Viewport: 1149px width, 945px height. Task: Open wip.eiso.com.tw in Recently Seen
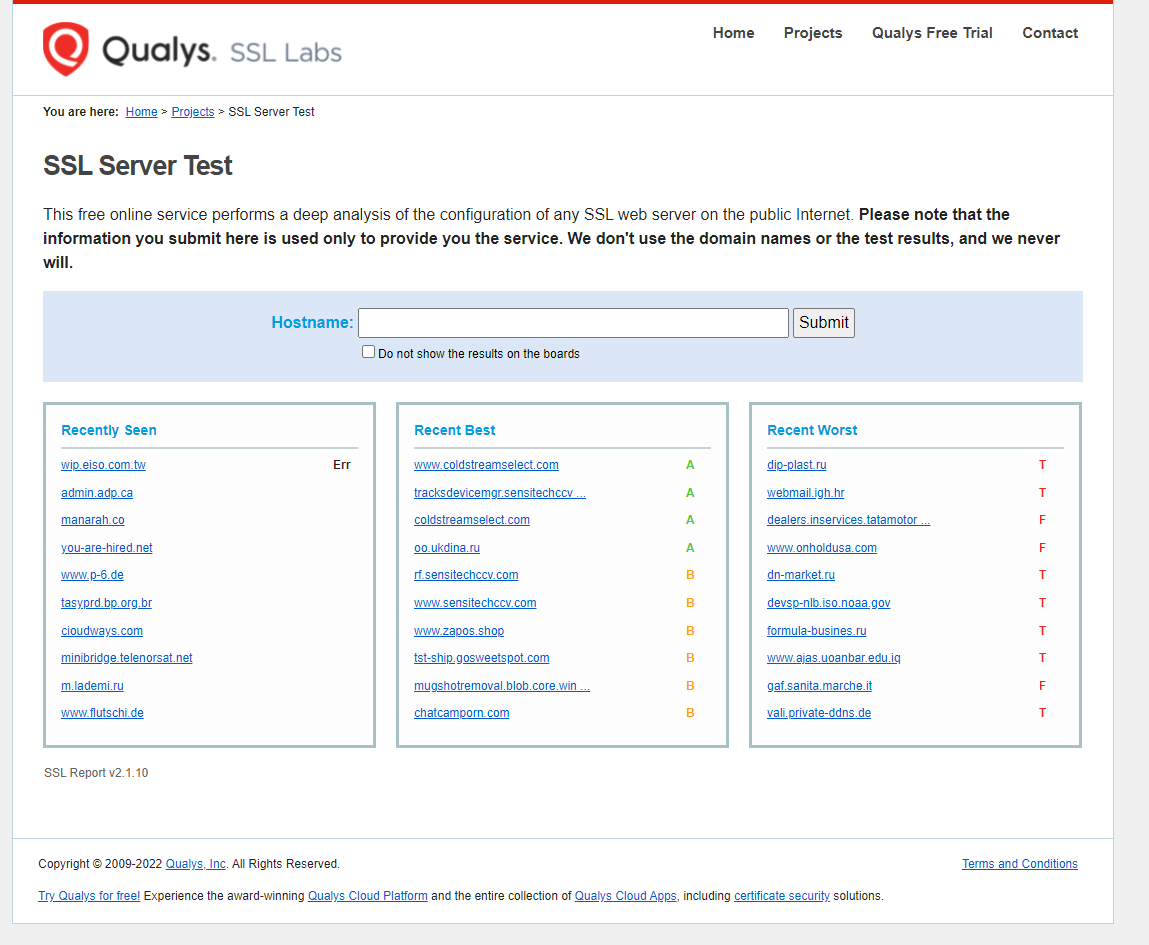103,464
